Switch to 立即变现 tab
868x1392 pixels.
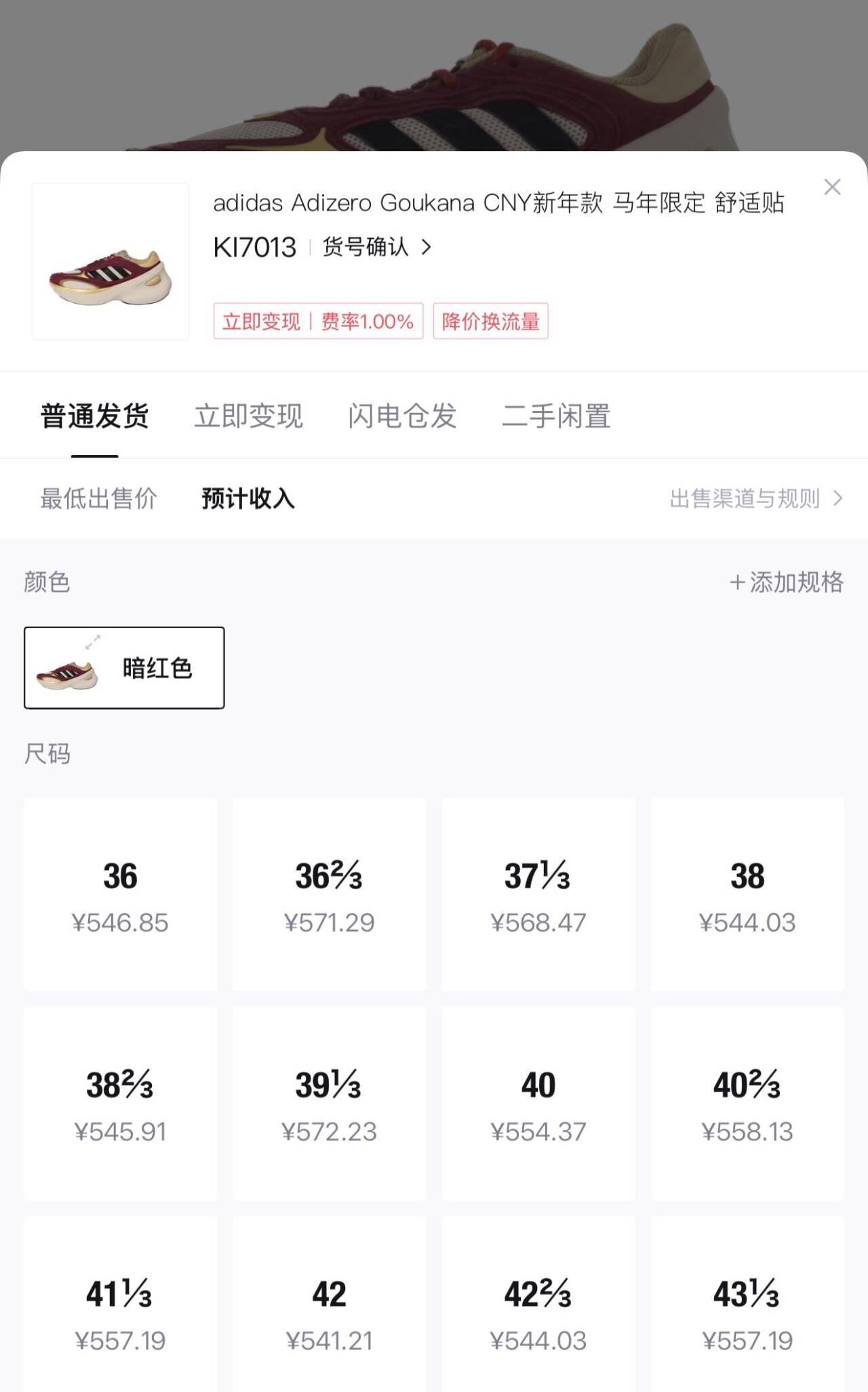[248, 416]
